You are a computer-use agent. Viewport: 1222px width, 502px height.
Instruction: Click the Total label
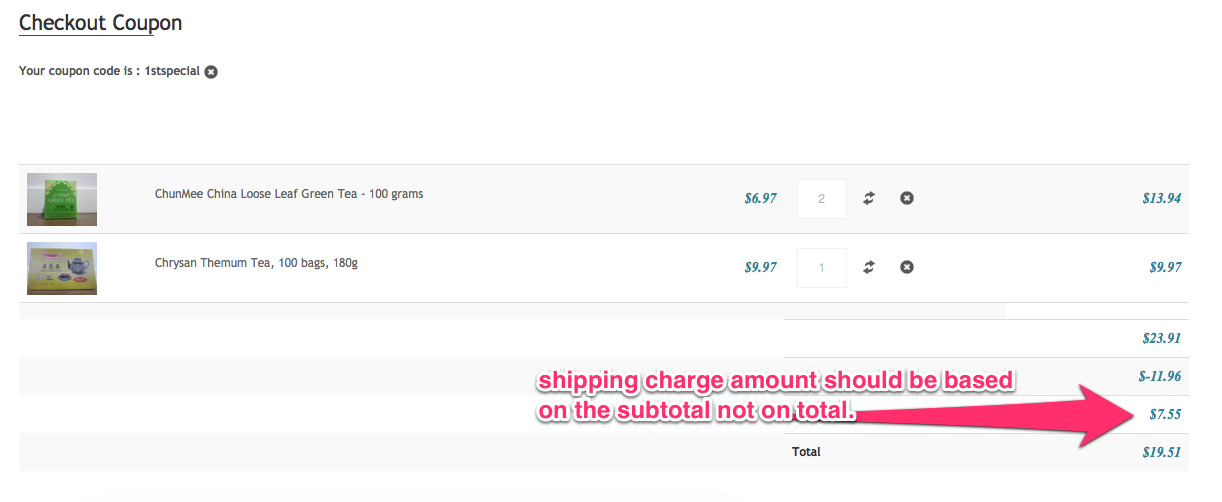pos(806,452)
